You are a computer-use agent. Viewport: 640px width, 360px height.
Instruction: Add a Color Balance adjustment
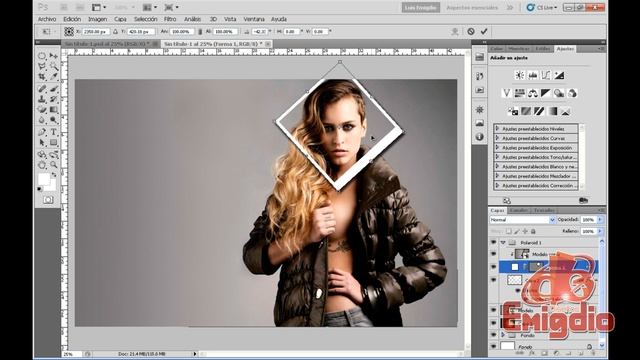click(533, 93)
